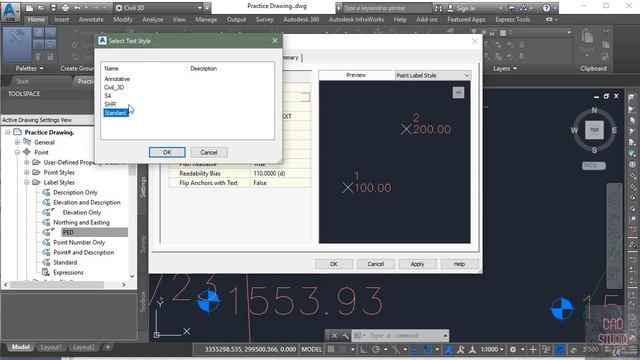Click the binoculars search icon
This screenshot has width=640, height=360.
tap(438, 8)
